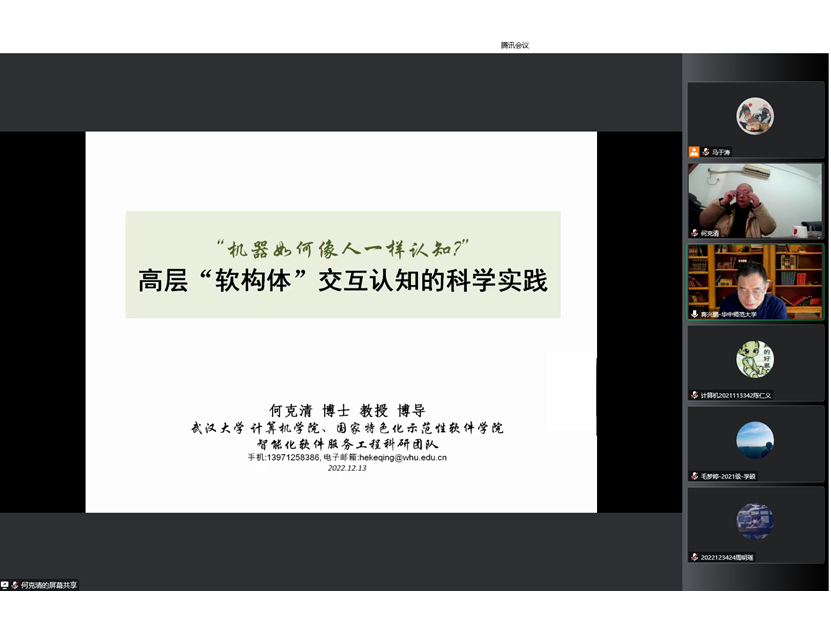This screenshot has height=621, width=831.
Task: Click the muted mic icon beside 何克清's video name
Action: (694, 233)
